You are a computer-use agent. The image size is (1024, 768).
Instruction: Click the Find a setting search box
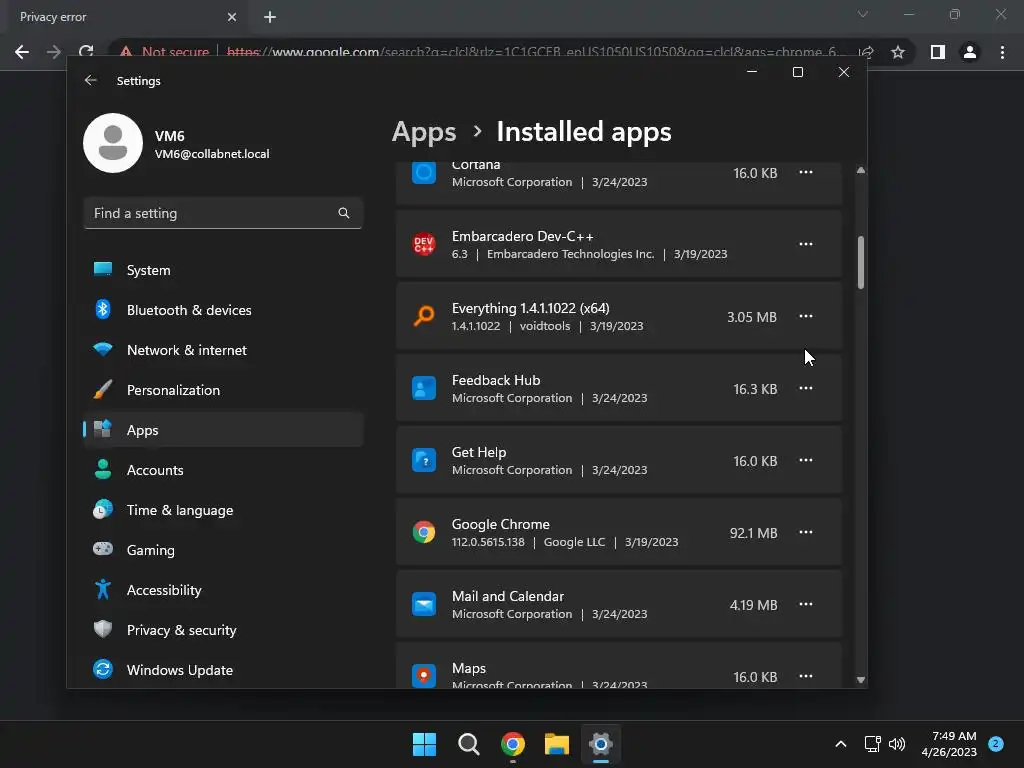point(223,213)
